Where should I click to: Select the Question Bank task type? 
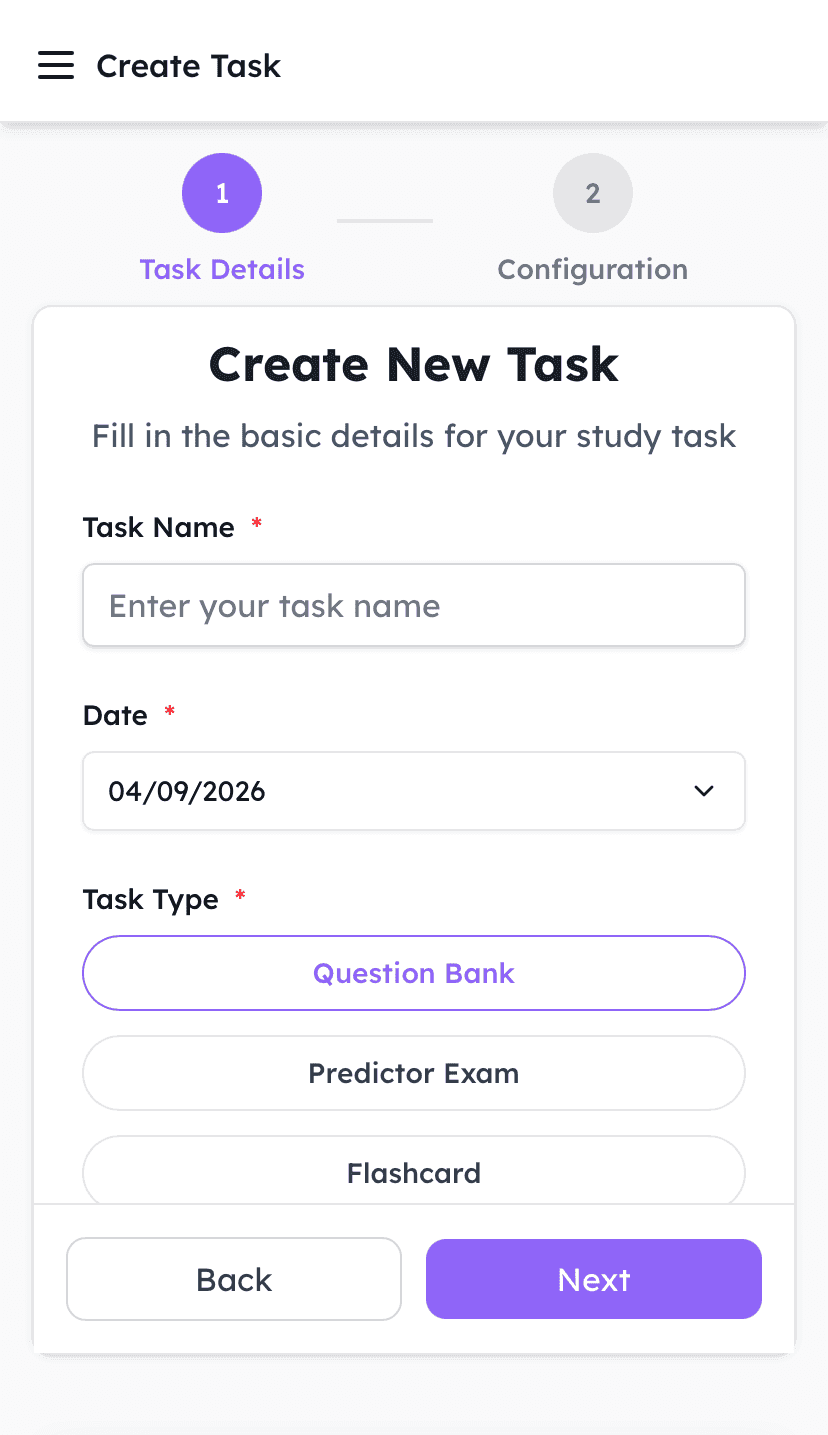click(414, 973)
